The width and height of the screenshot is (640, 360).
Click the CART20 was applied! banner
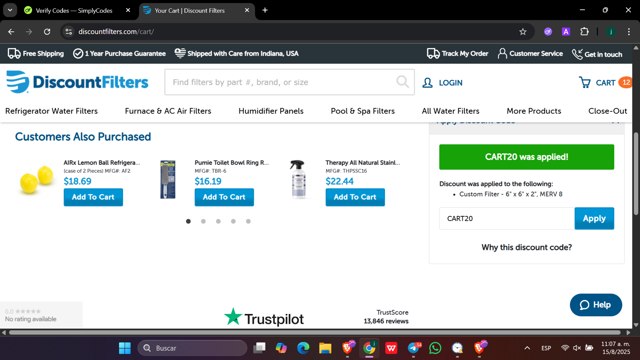tap(527, 157)
